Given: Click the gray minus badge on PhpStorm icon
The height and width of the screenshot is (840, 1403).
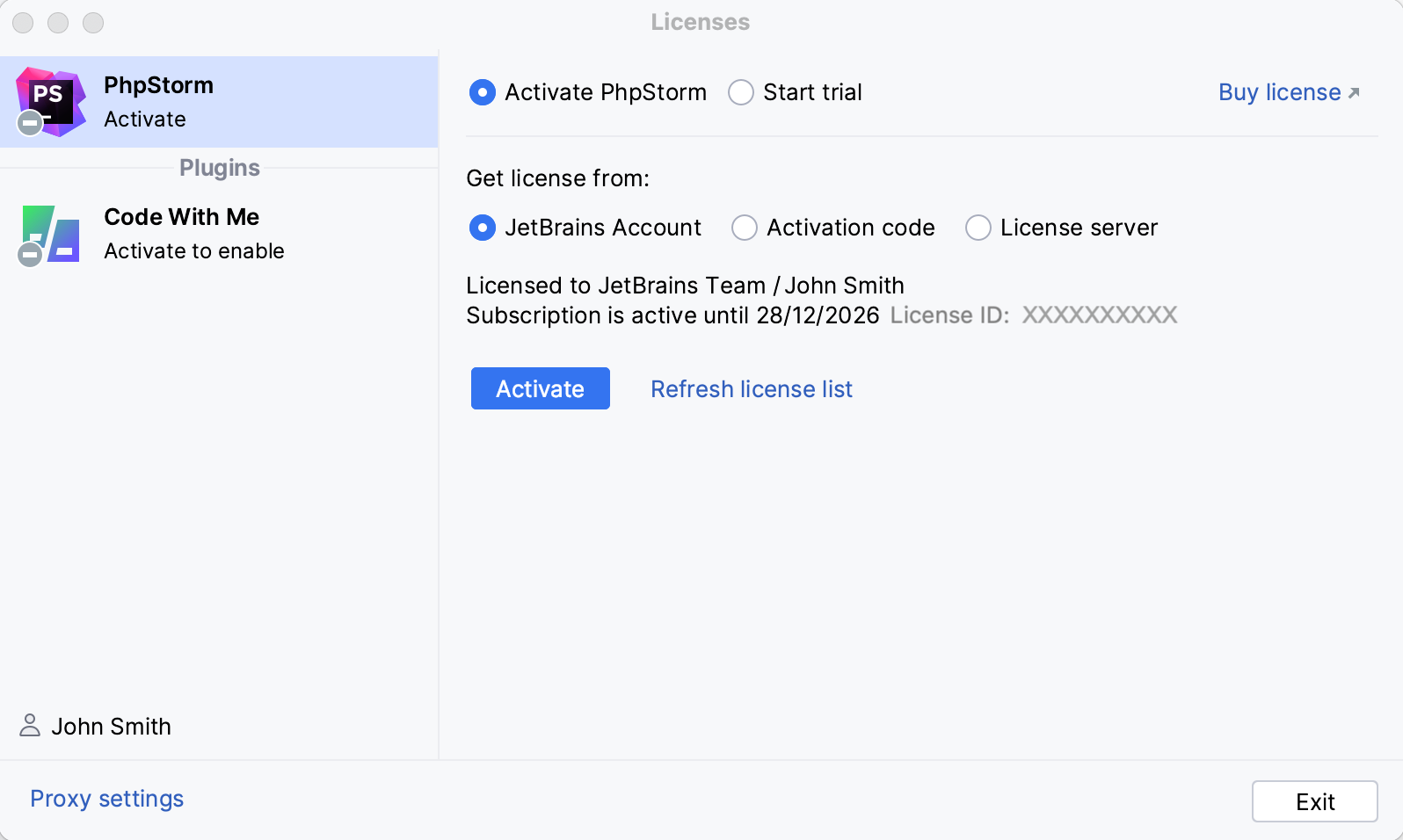Looking at the screenshot, I should pyautogui.click(x=30, y=124).
